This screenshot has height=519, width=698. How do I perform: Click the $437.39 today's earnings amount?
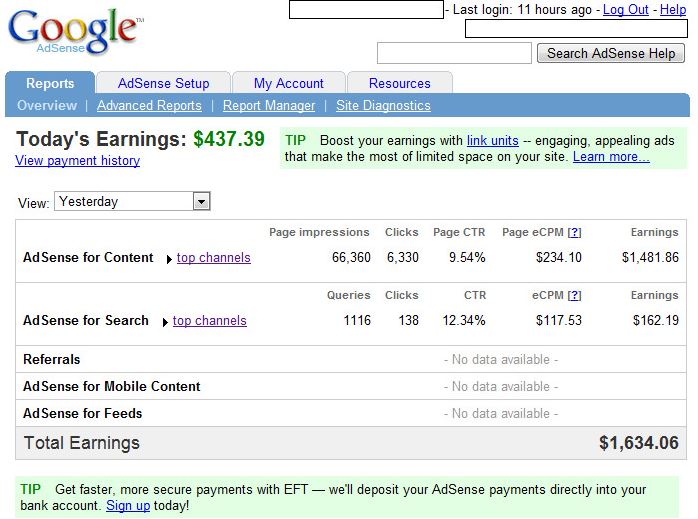click(x=229, y=139)
